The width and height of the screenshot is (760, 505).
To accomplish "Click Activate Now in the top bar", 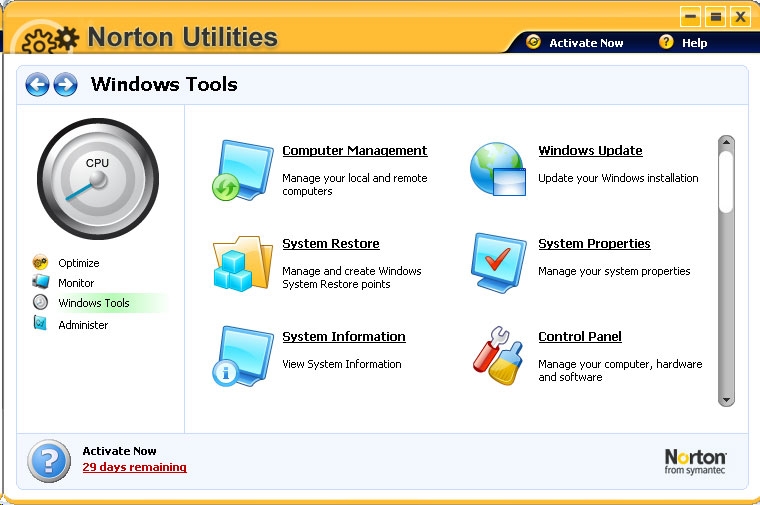I will [586, 43].
